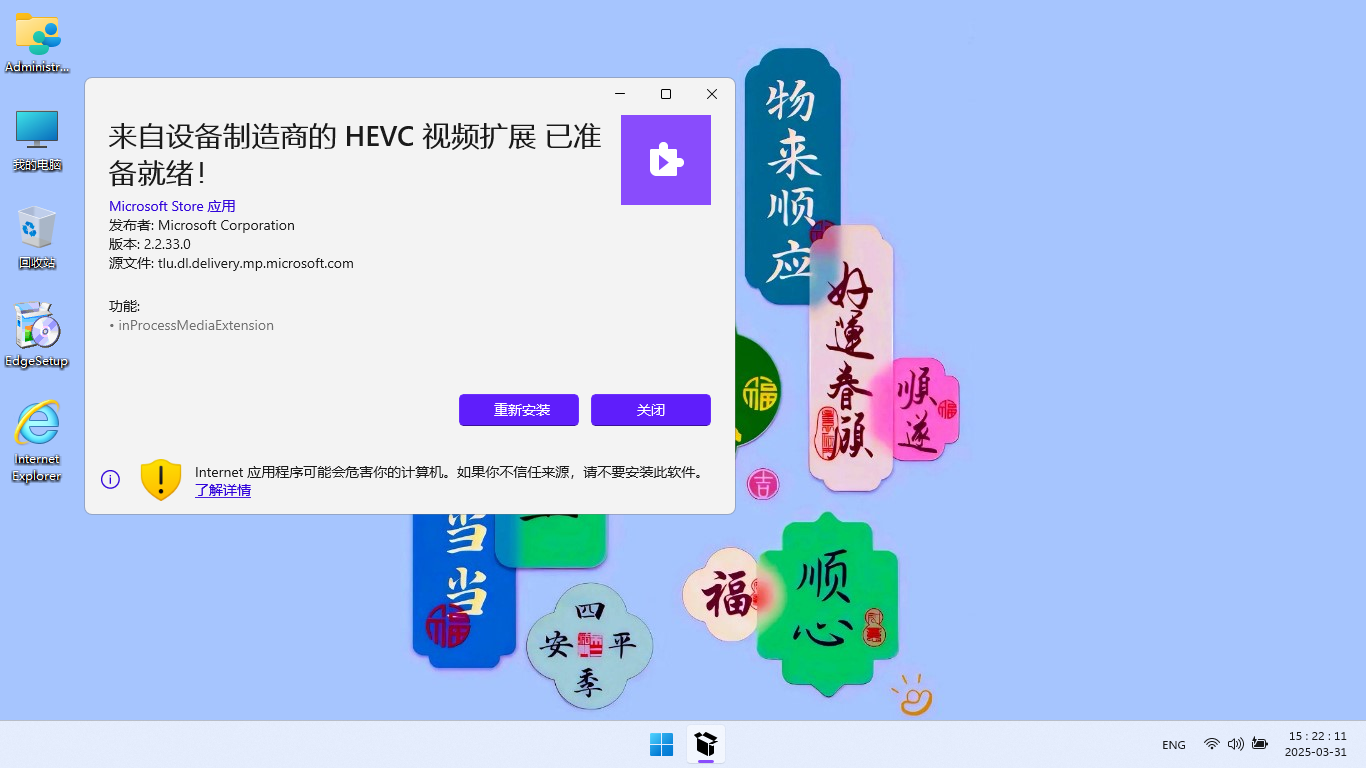Click the ENG input language indicator
Viewport: 1366px width, 768px height.
[x=1174, y=745]
